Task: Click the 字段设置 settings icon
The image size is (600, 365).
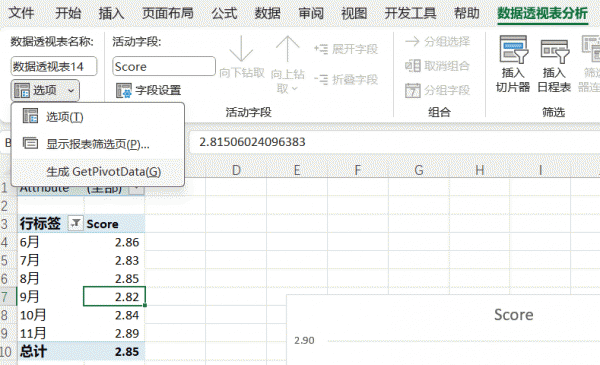Action: (x=124, y=91)
